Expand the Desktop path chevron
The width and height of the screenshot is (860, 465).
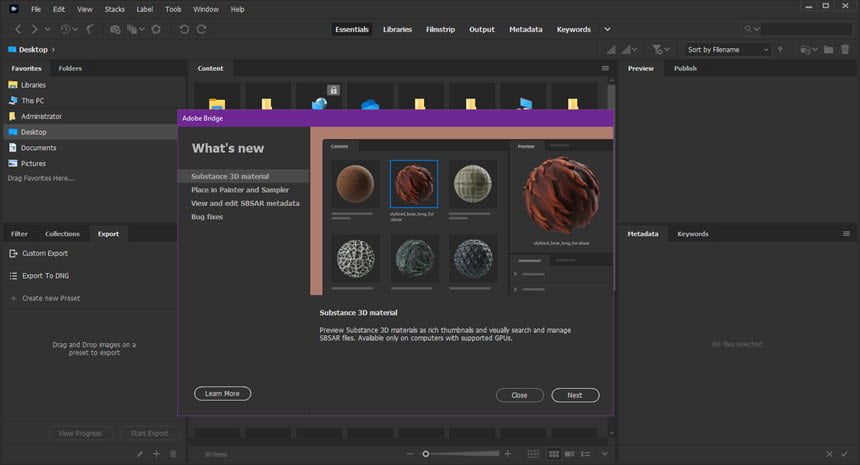(53, 50)
